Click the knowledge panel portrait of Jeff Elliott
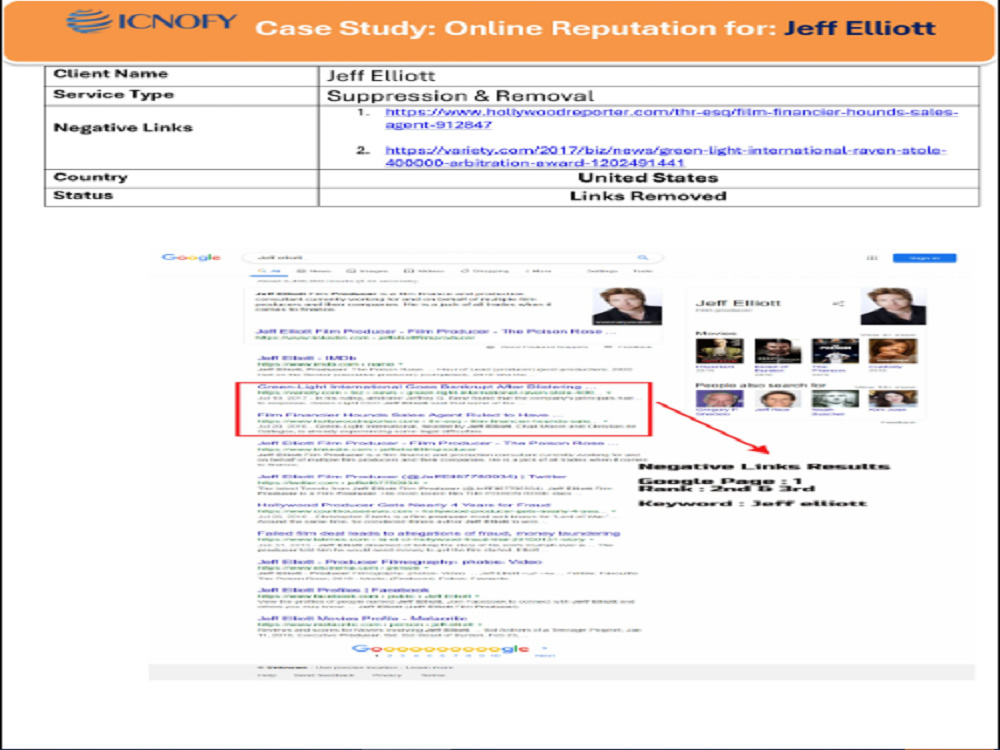 (x=893, y=305)
